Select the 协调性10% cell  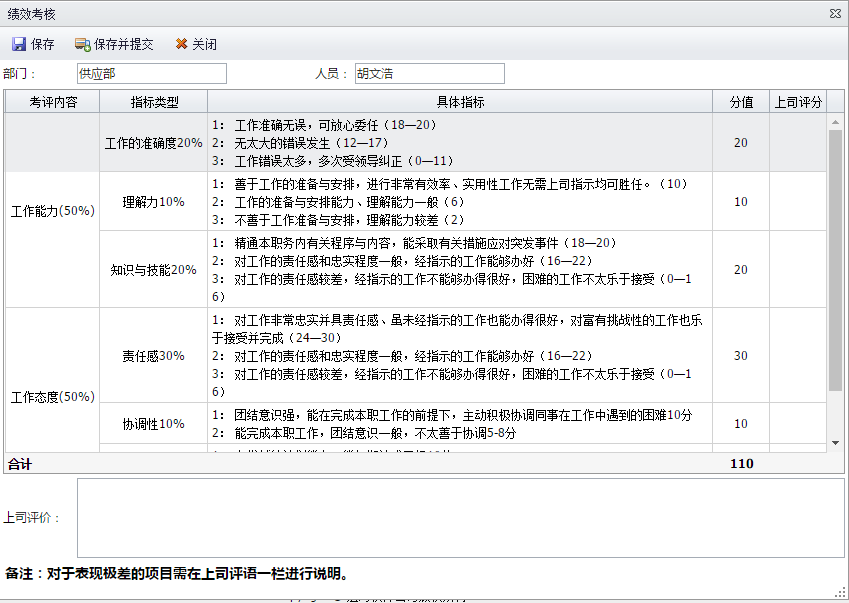154,424
